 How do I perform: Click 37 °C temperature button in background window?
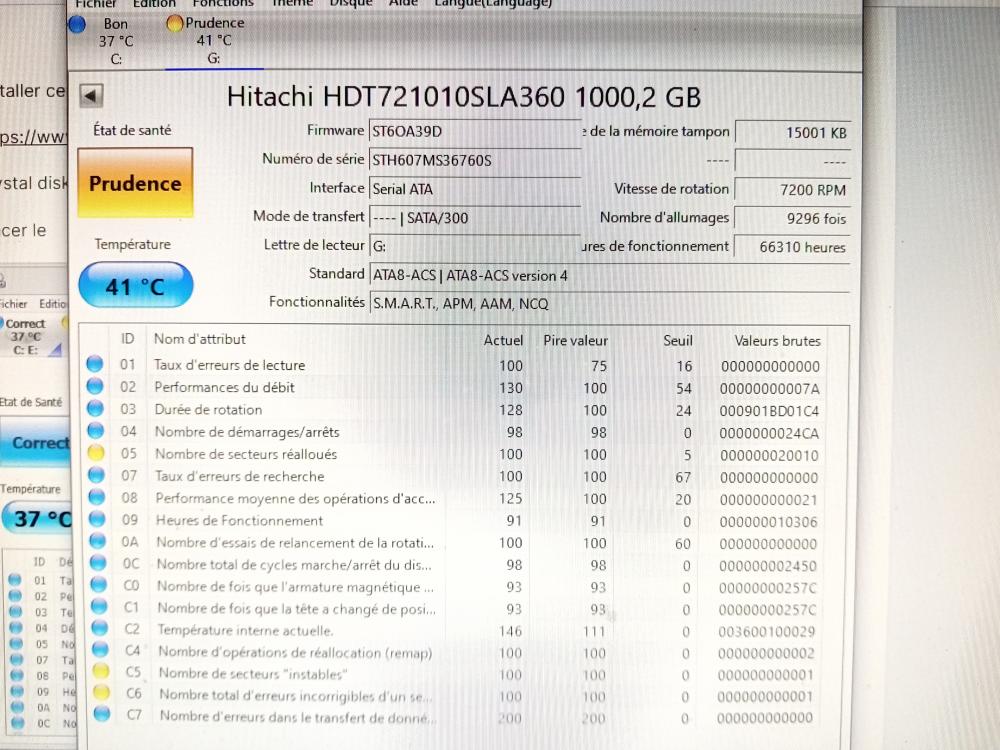pyautogui.click(x=36, y=518)
